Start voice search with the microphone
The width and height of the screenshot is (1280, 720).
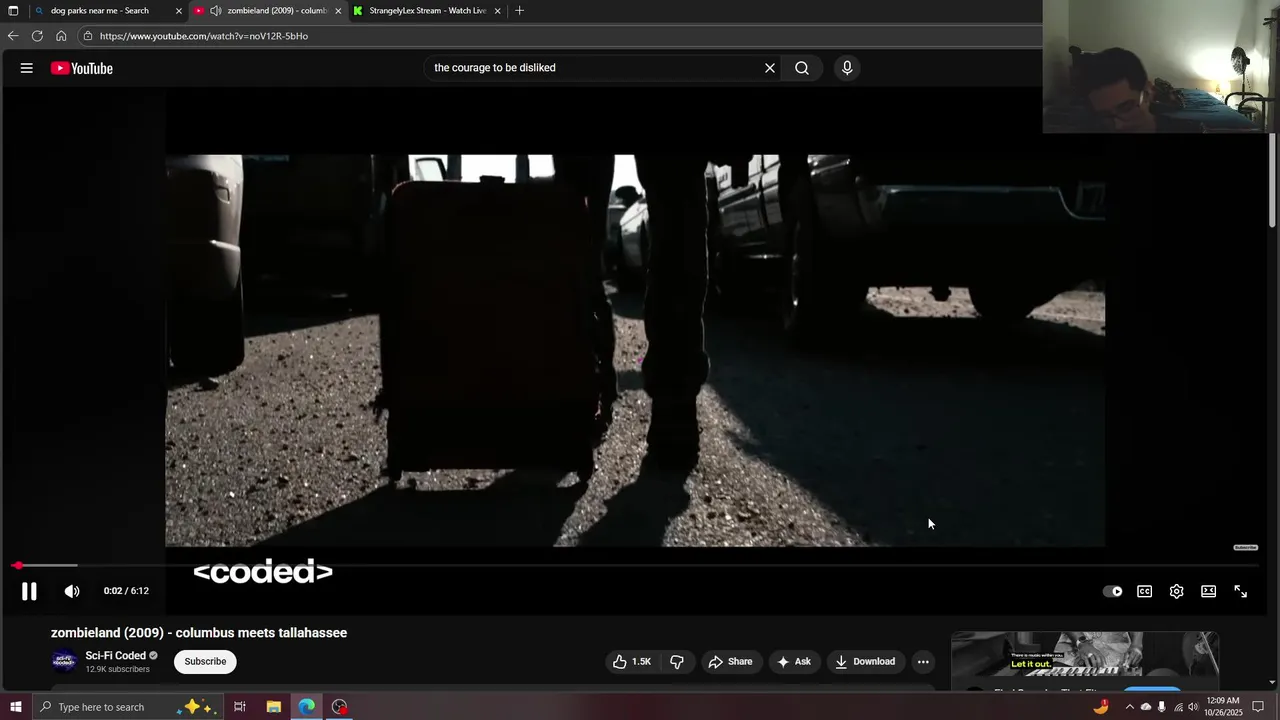coord(847,68)
